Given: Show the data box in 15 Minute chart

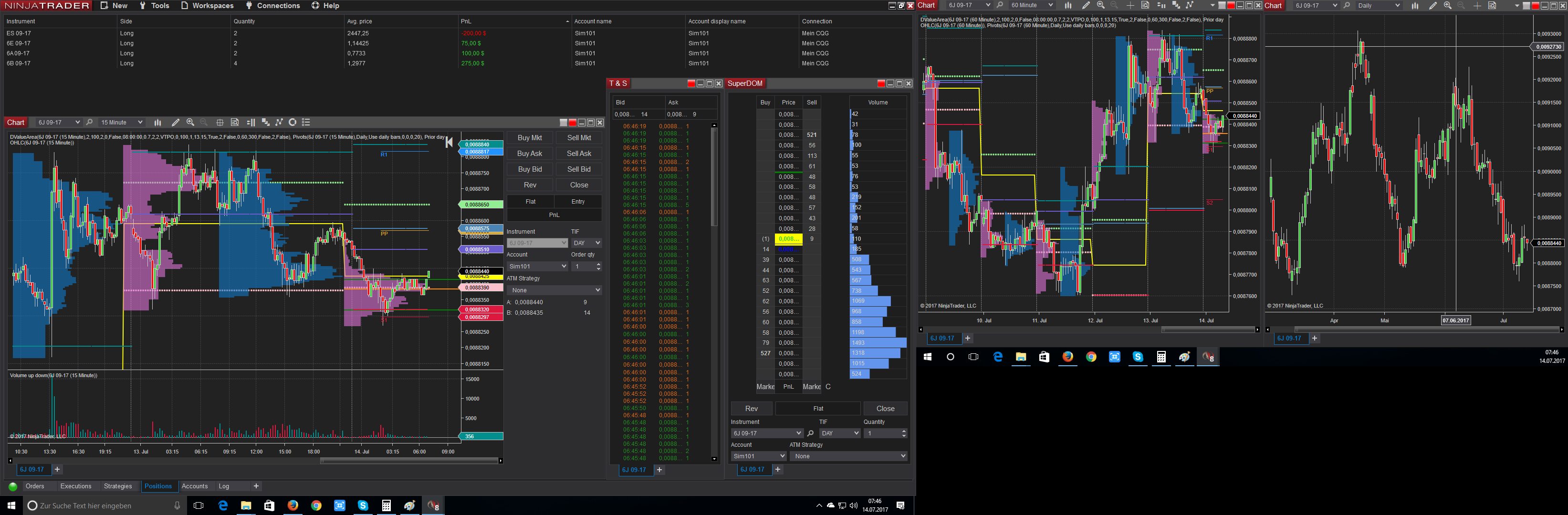Looking at the screenshot, I should click(x=235, y=122).
